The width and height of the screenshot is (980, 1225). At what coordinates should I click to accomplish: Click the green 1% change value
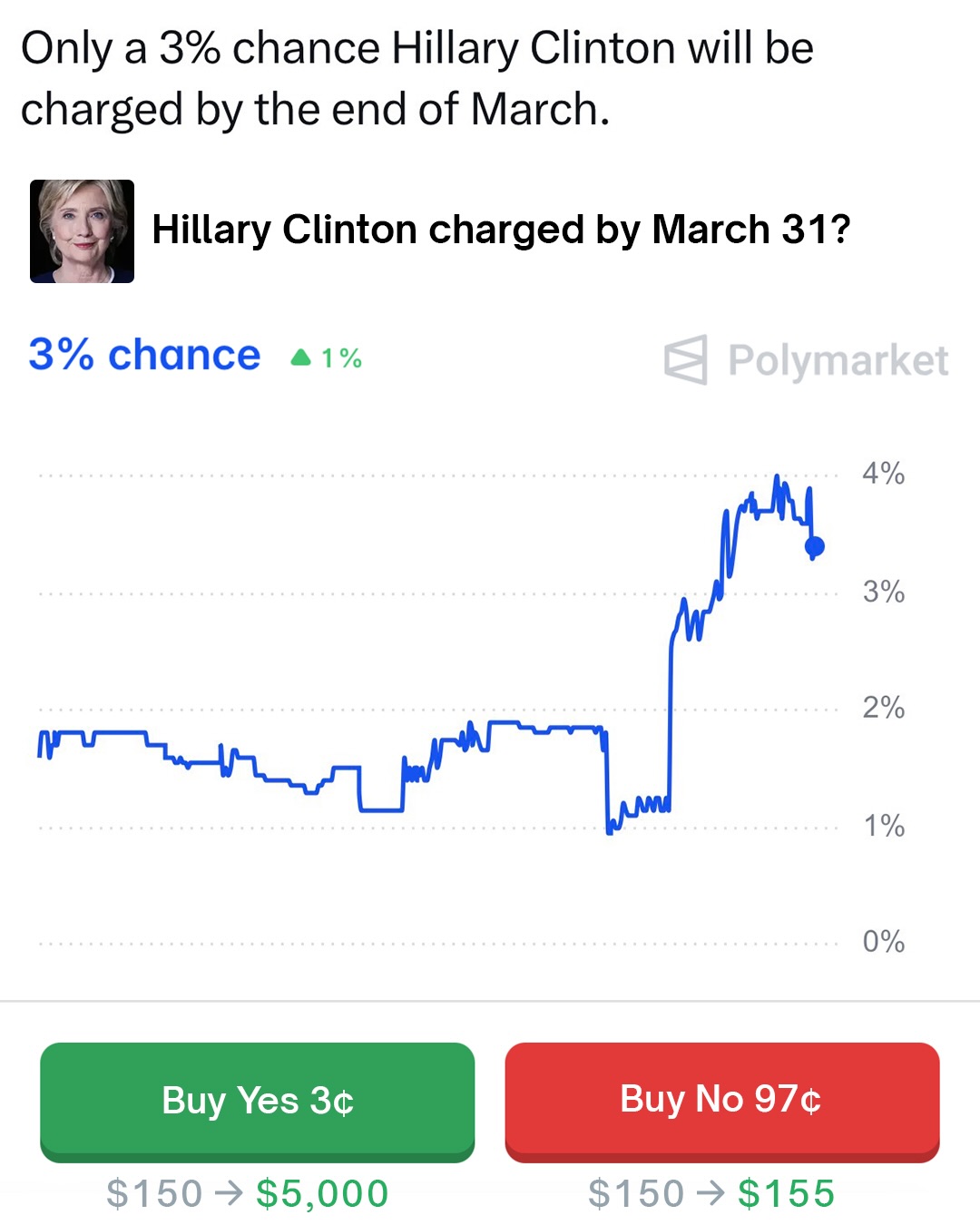pos(341,358)
